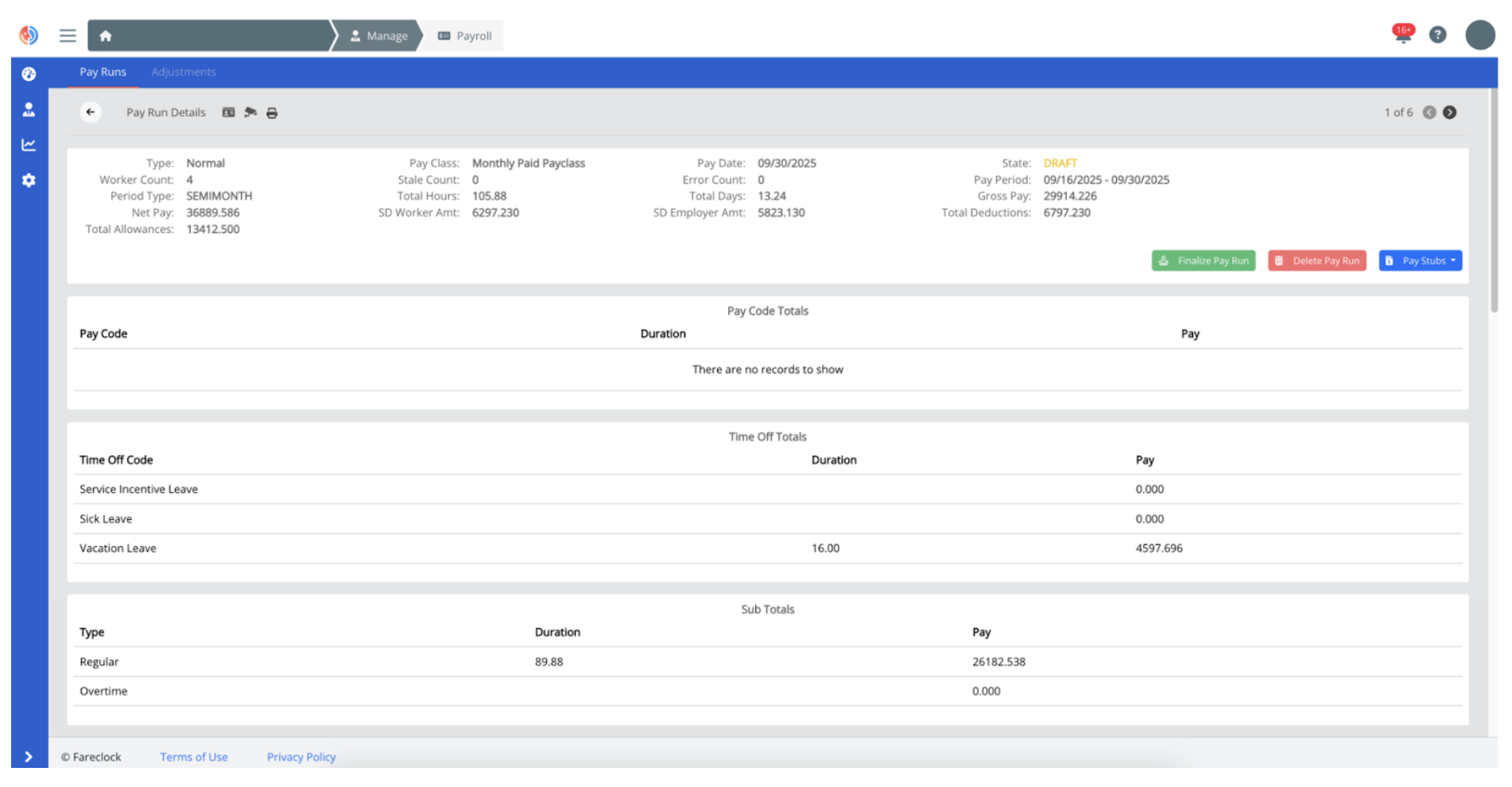Click the worker ID card icon
The height and width of the screenshot is (787, 1512).
tap(229, 112)
